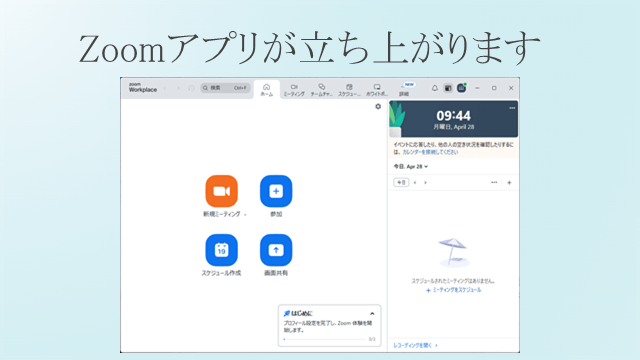
Task: Switch to the Meetings (ミーティング) tab
Action: coord(294,90)
